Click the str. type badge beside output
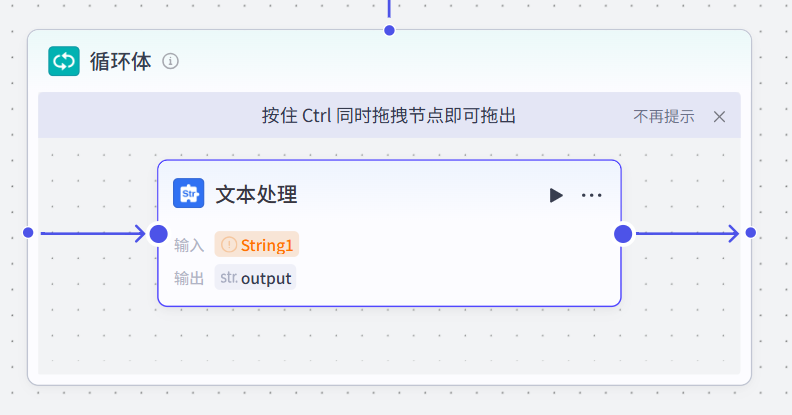This screenshot has width=792, height=415. tap(229, 278)
